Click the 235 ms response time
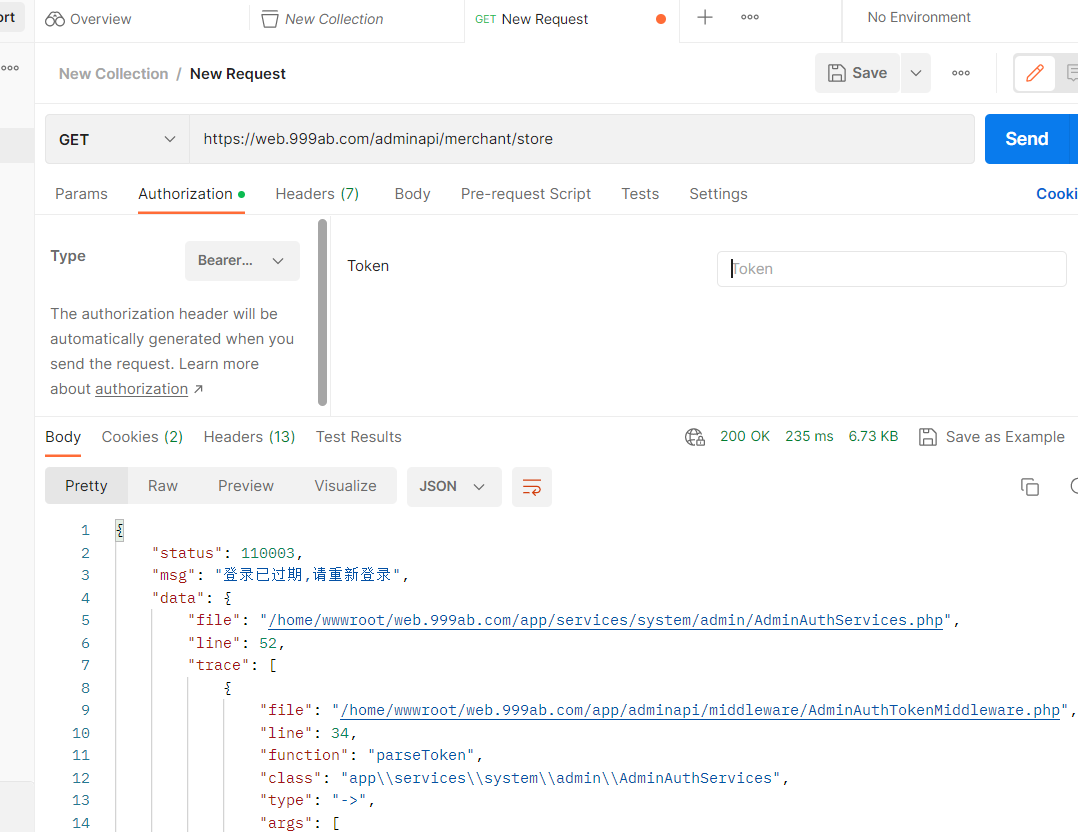Image resolution: width=1078 pixels, height=832 pixels. [x=808, y=436]
